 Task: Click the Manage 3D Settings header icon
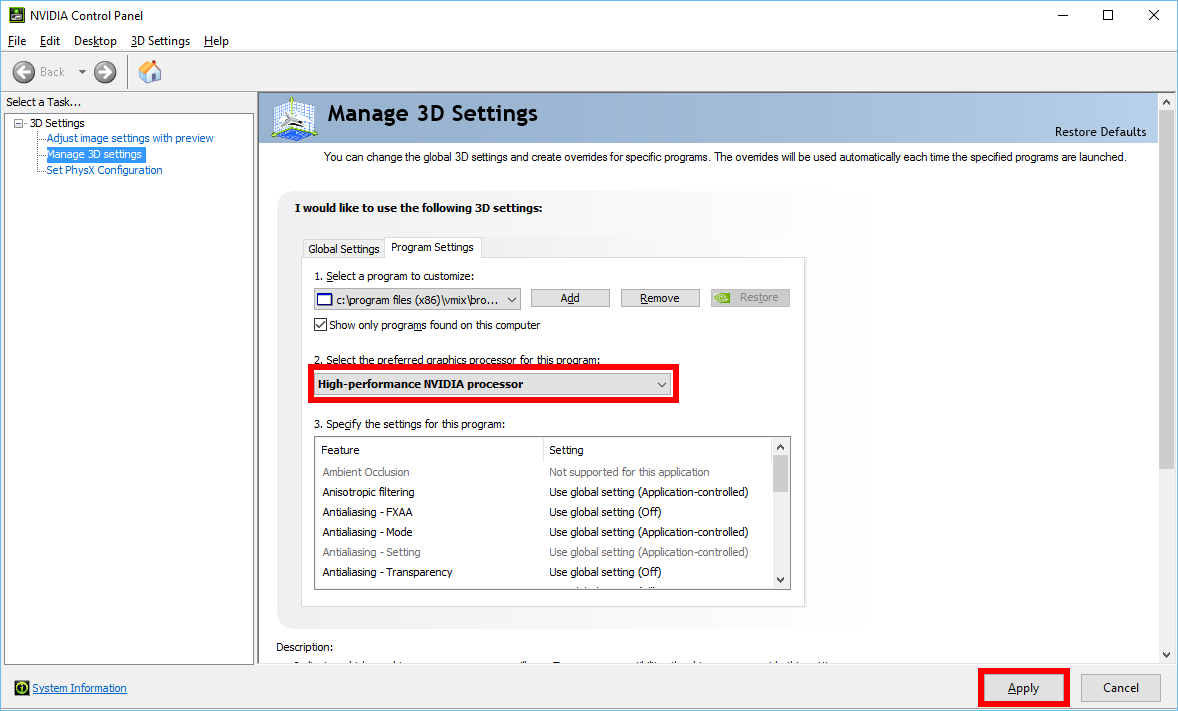pyautogui.click(x=294, y=118)
